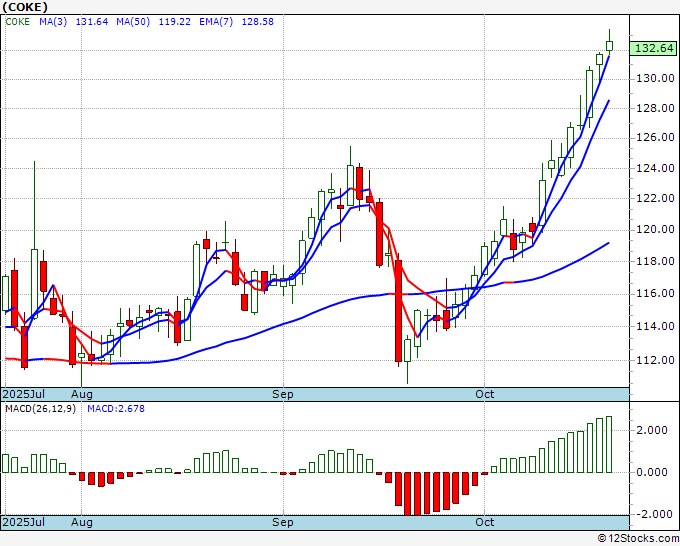Viewport: 680px width, 546px height.
Task: Click the Oct label on MACD axis
Action: pyautogui.click(x=484, y=522)
